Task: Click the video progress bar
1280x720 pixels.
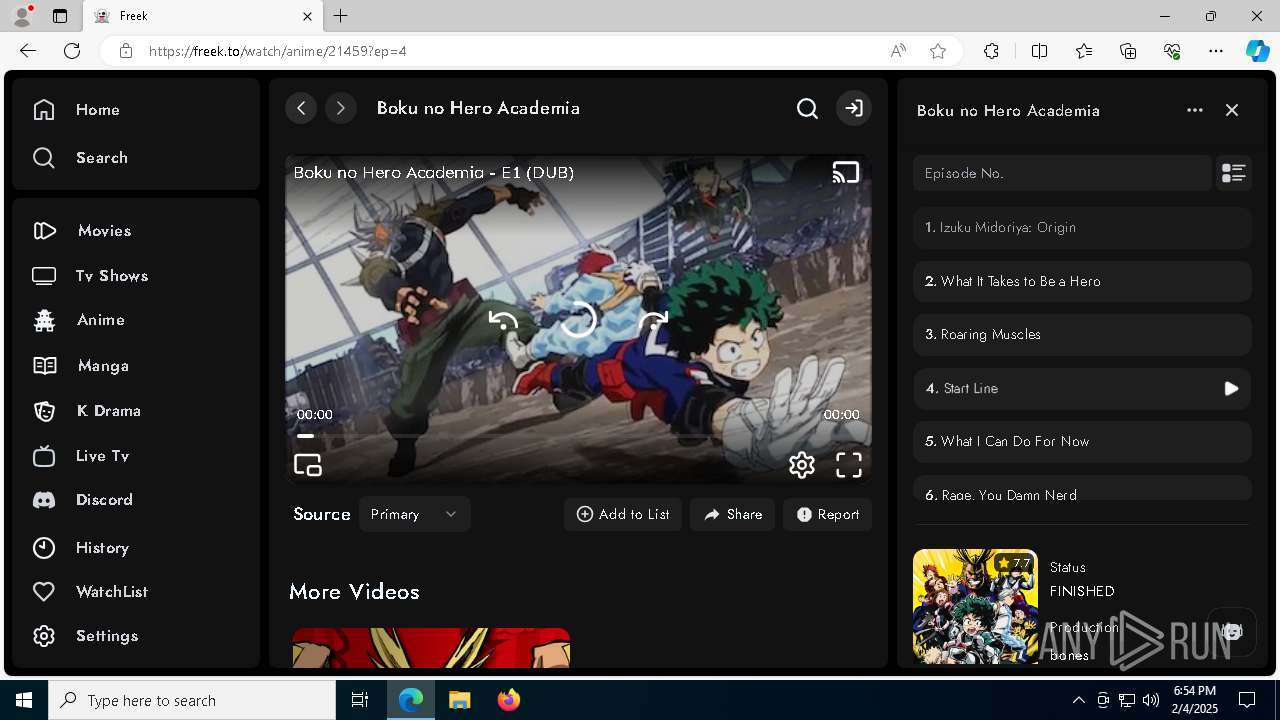Action: [578, 436]
